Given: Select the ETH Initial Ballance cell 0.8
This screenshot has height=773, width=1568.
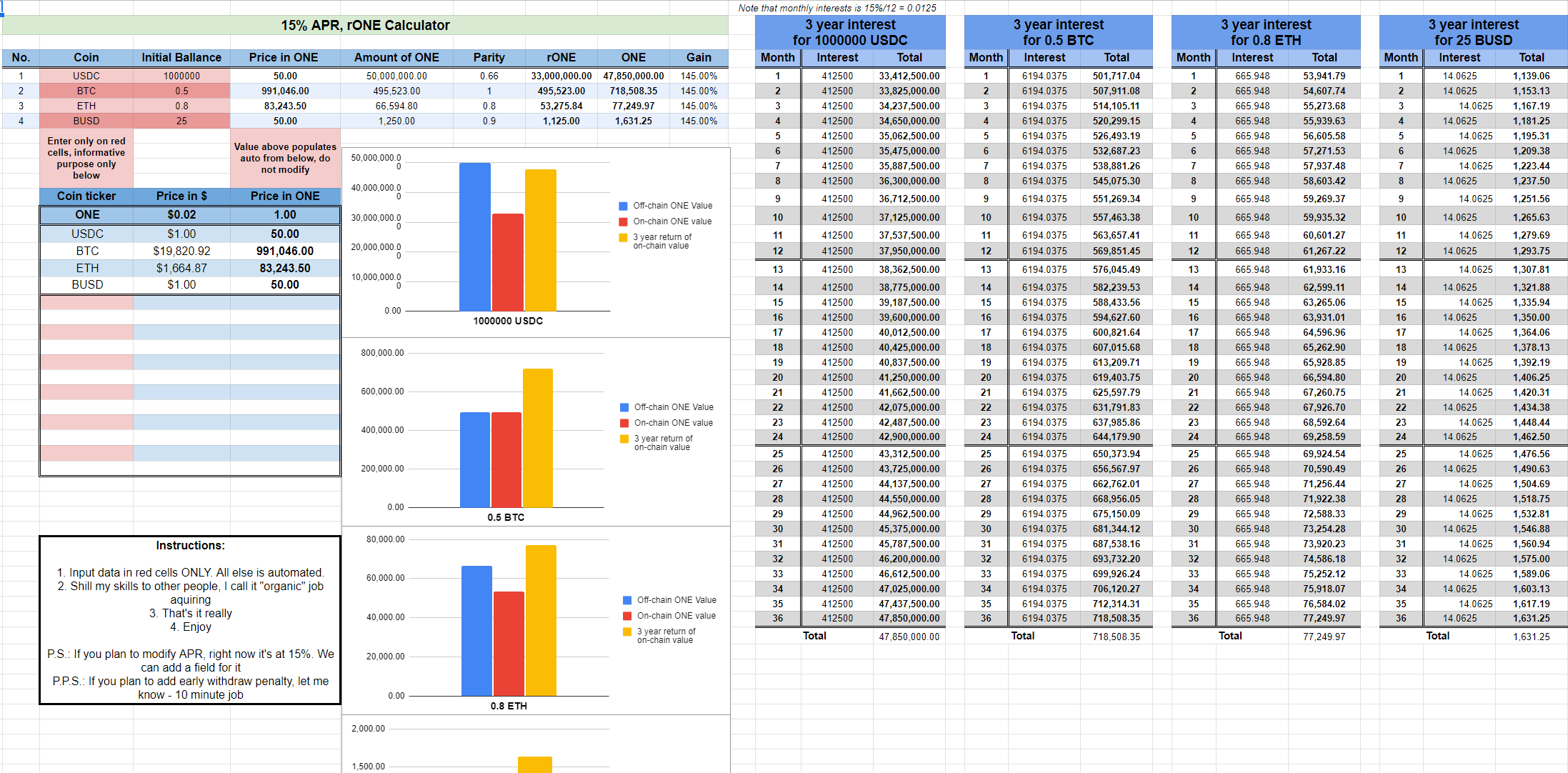Looking at the screenshot, I should (x=181, y=106).
